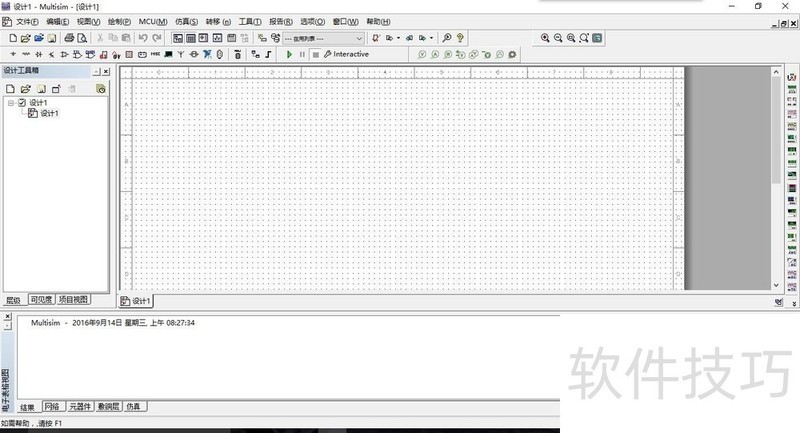The width and height of the screenshot is (800, 433).
Task: Switch to 元器件 tab in spreadsheet
Action: click(80, 406)
